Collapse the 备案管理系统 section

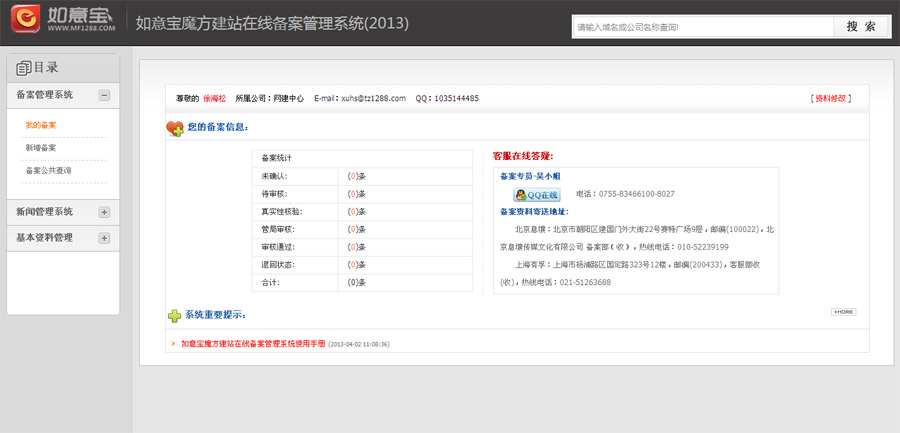point(104,95)
